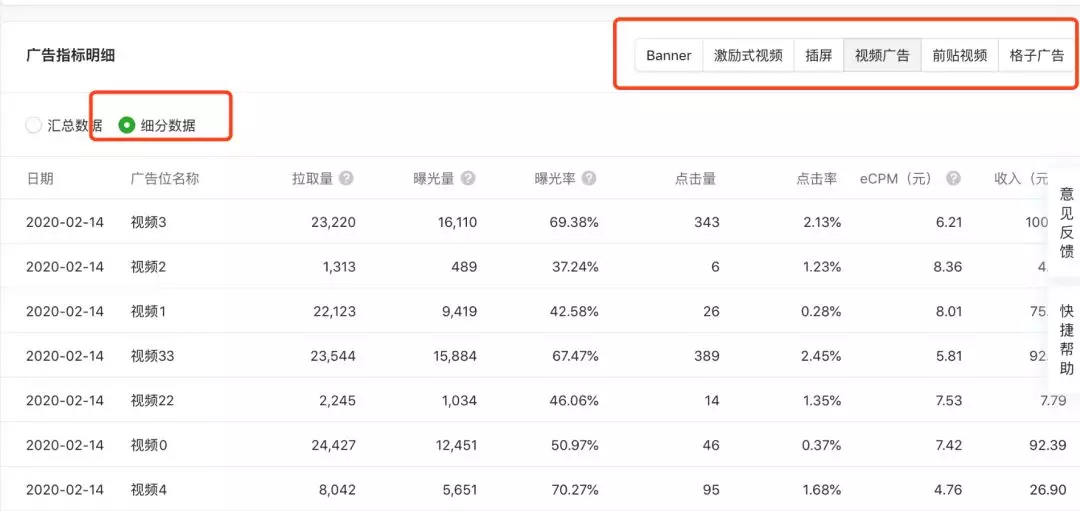Select the 视频22 ad slot name
Screen dimensions: 1080x511
pos(153,401)
